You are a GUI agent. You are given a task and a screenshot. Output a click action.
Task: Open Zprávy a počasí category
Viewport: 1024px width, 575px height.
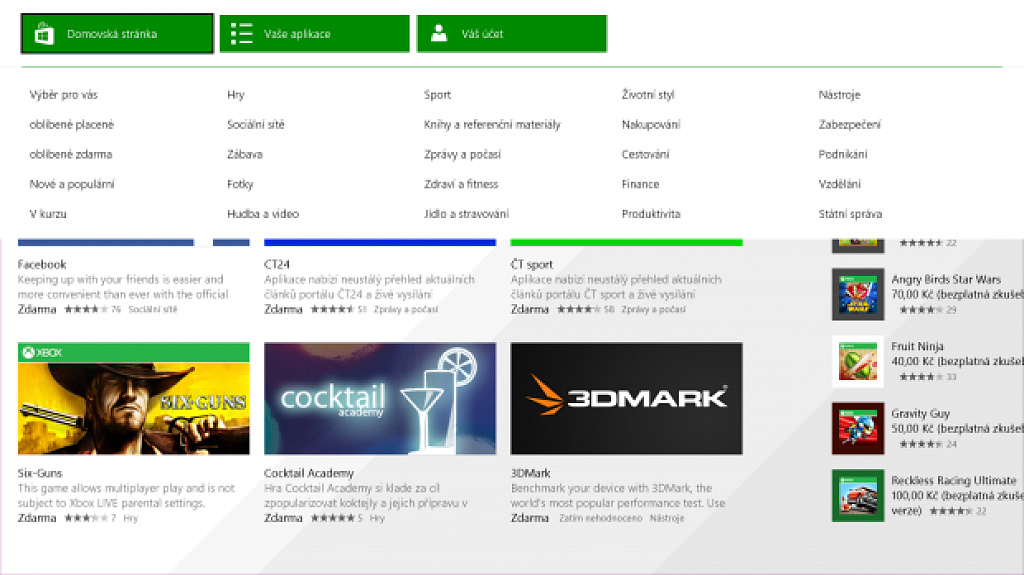coord(462,154)
